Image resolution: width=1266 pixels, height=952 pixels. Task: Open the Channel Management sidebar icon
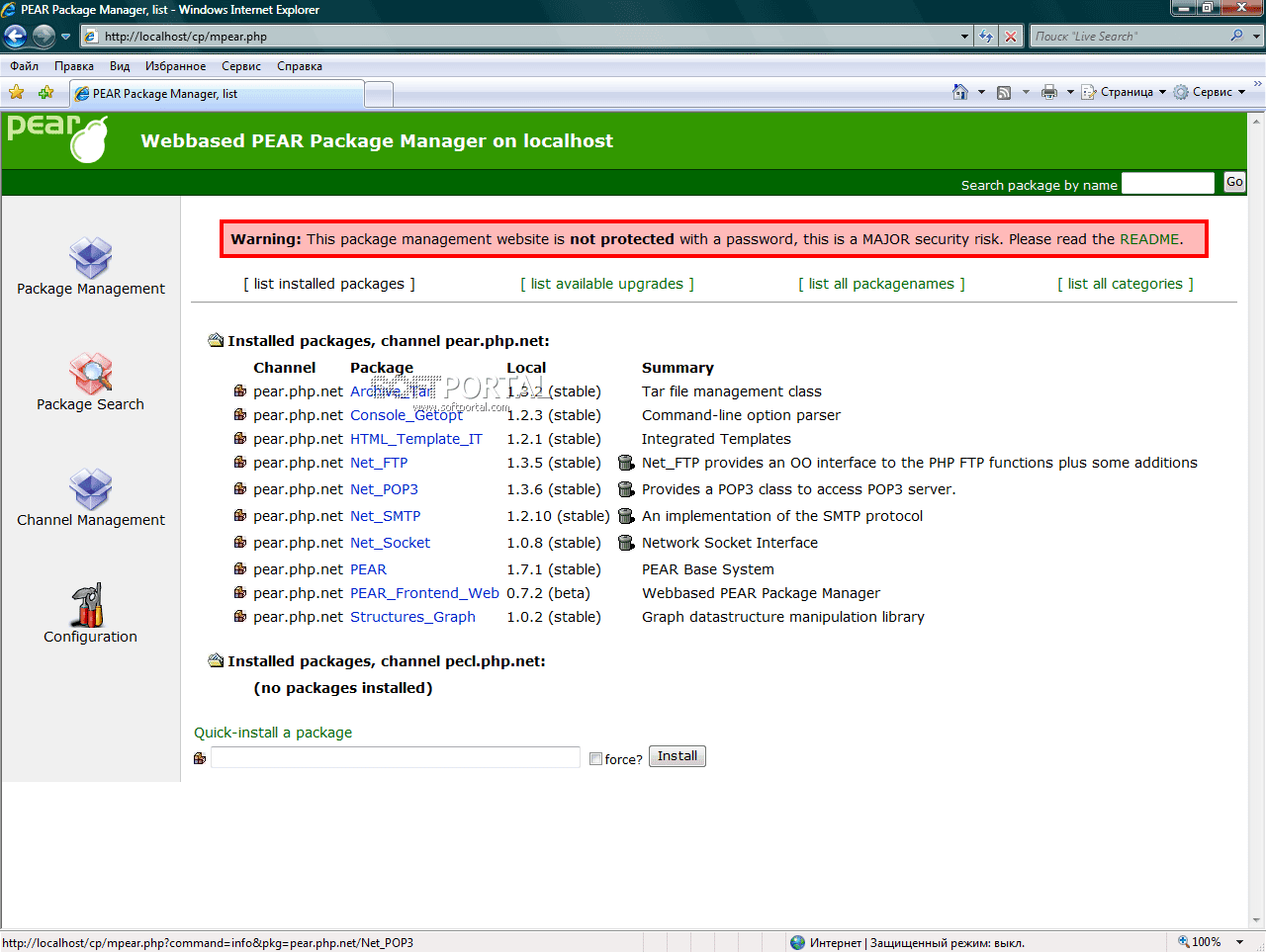click(91, 489)
